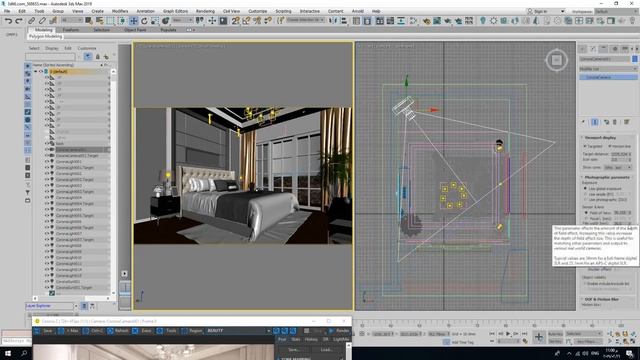Screen dimensions: 640x360
Task: Click Render button in Corona frame buffer
Action: [340, 331]
